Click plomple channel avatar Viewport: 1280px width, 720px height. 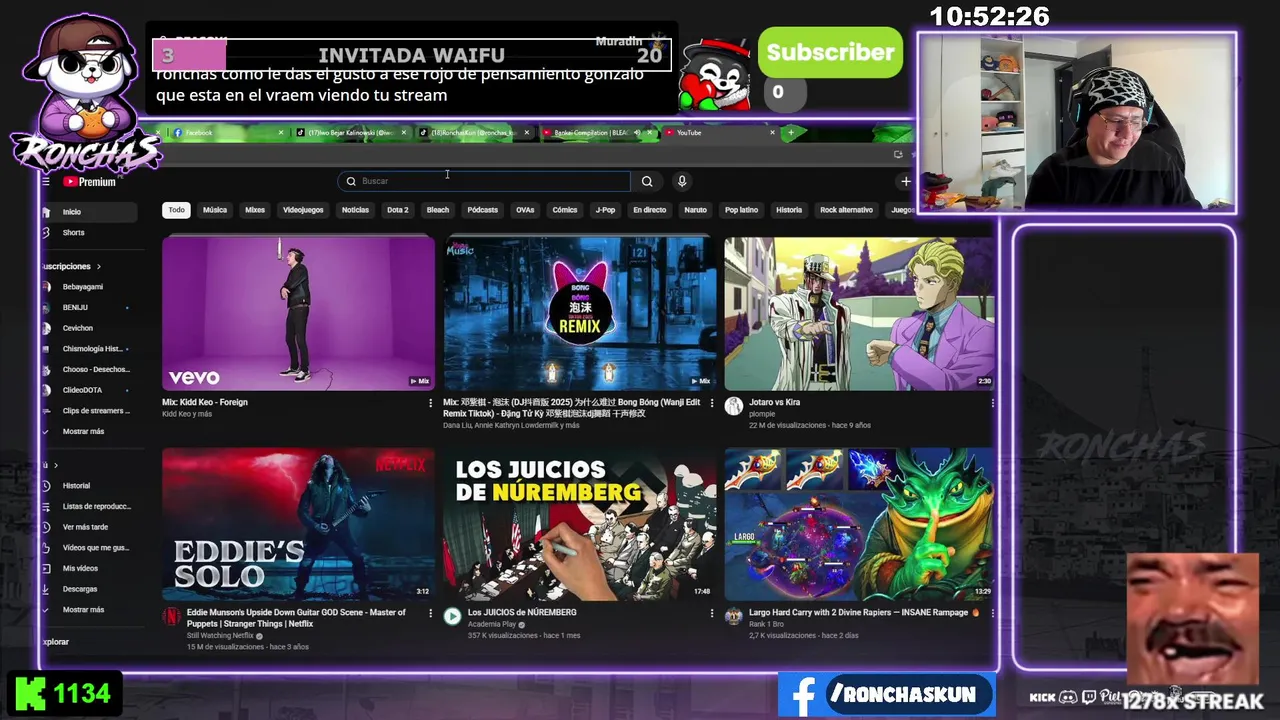[x=734, y=405]
